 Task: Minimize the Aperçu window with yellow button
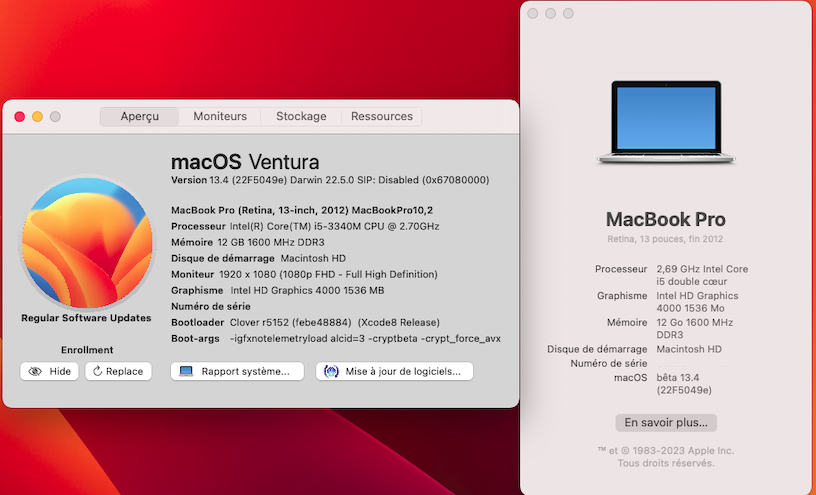(x=37, y=117)
